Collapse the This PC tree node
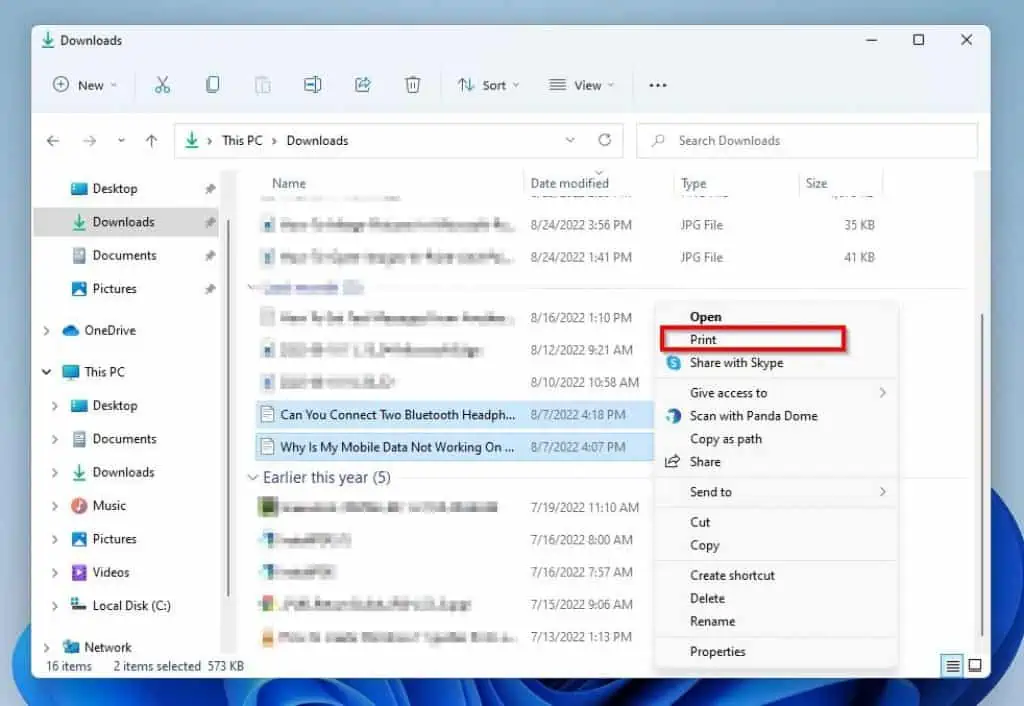1024x706 pixels. (46, 372)
